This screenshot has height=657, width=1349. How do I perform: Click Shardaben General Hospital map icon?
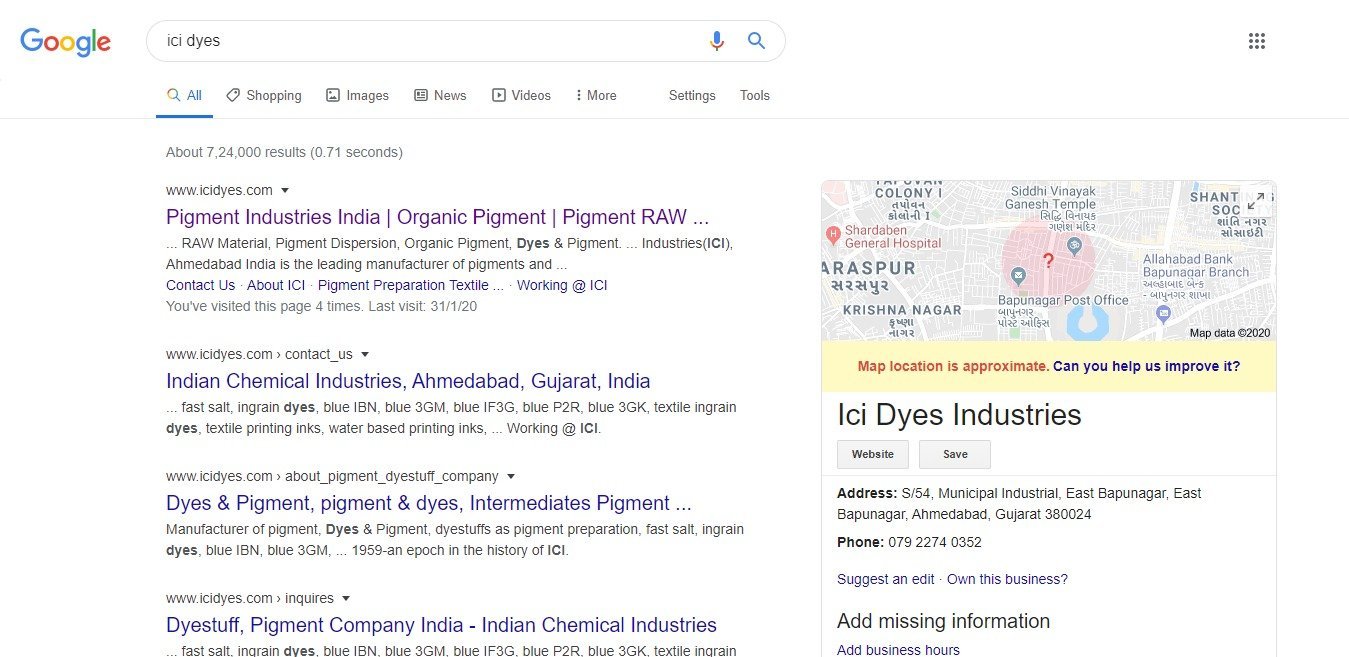pyautogui.click(x=833, y=235)
